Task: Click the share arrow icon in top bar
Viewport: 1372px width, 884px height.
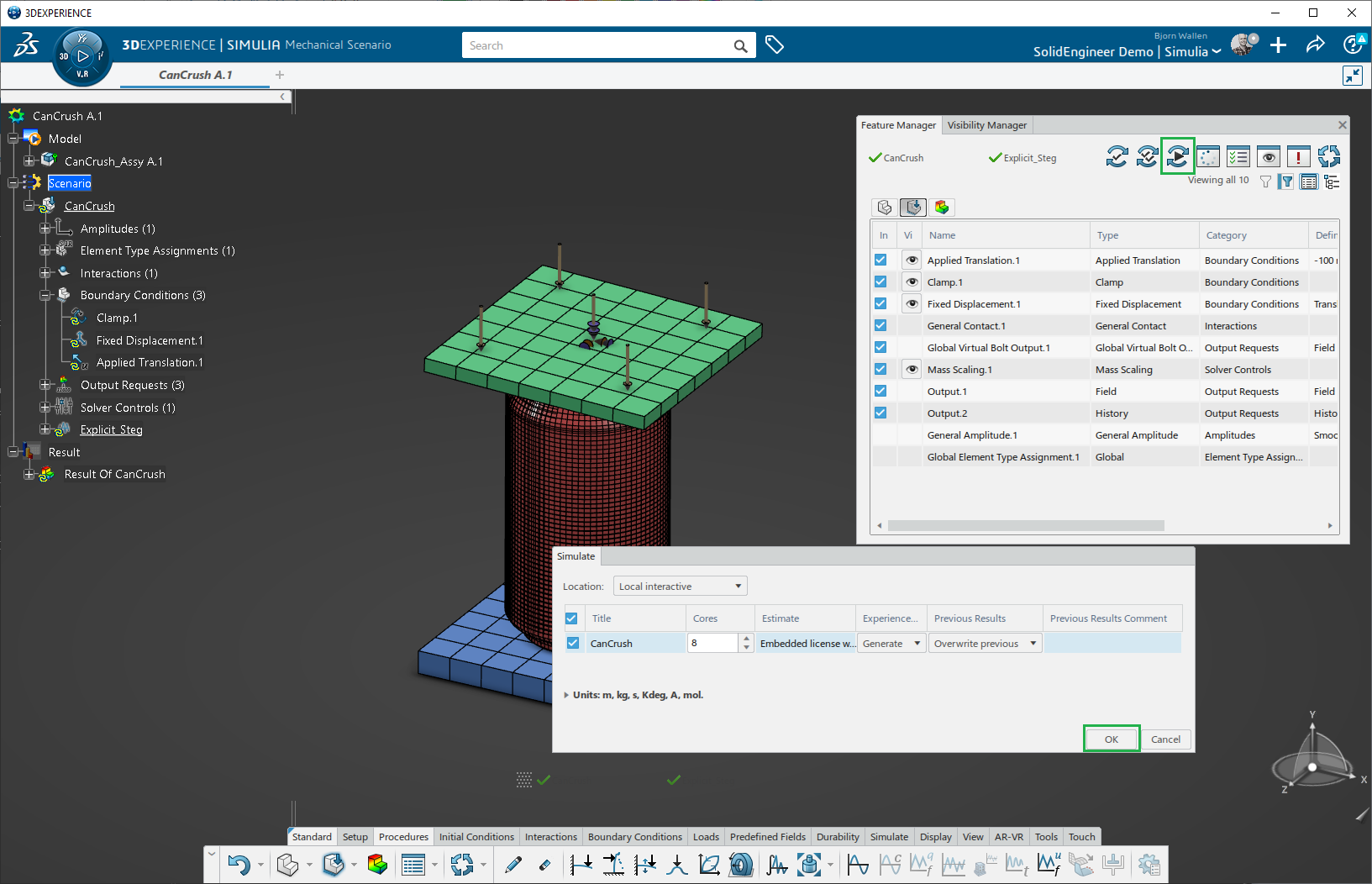Action: (x=1315, y=45)
